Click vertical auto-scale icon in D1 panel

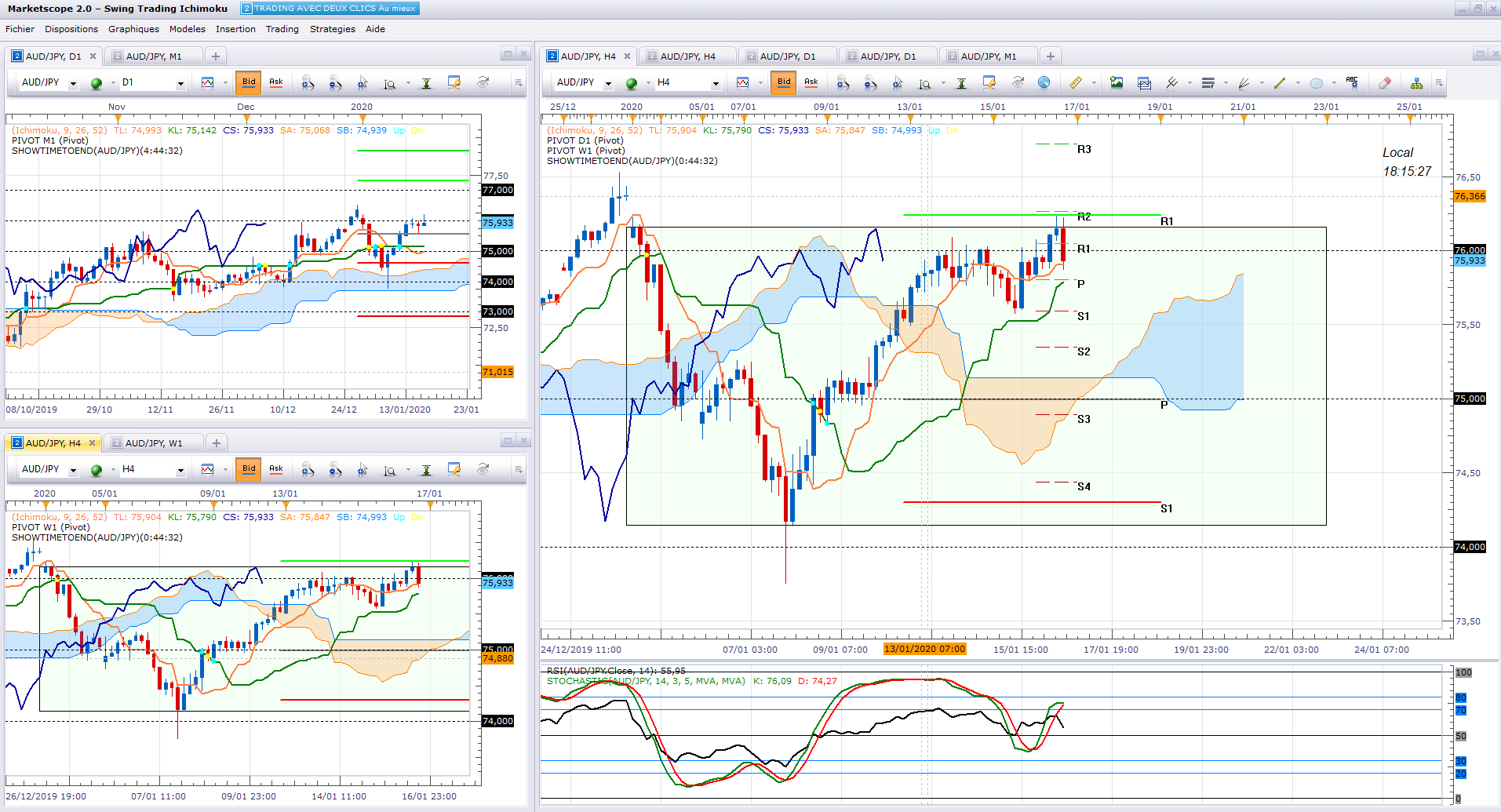(426, 83)
